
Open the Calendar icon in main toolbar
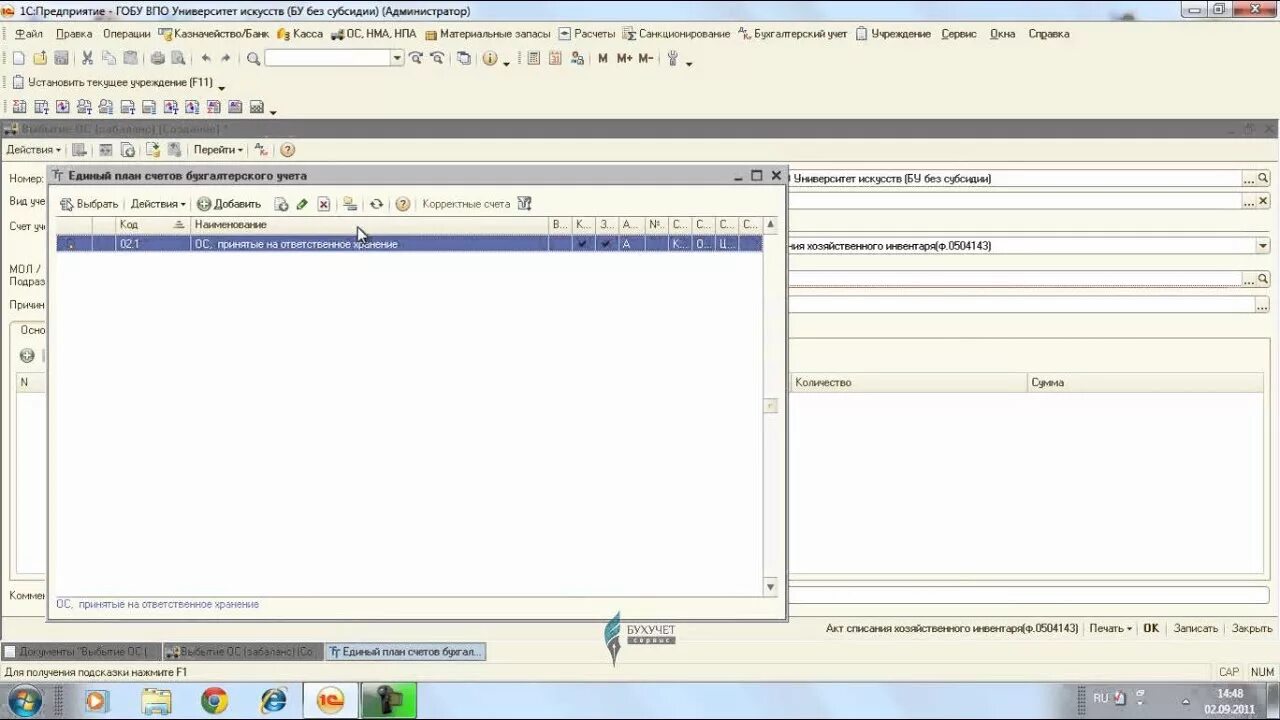pos(555,58)
